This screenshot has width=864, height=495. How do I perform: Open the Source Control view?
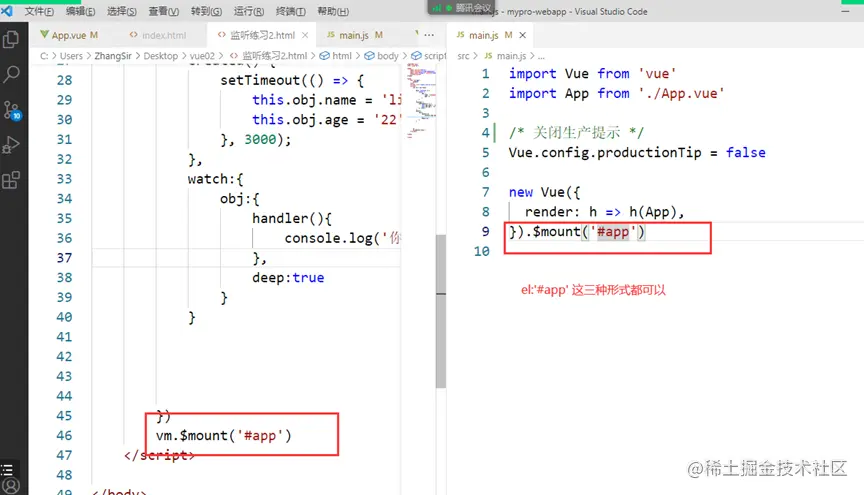(x=11, y=110)
